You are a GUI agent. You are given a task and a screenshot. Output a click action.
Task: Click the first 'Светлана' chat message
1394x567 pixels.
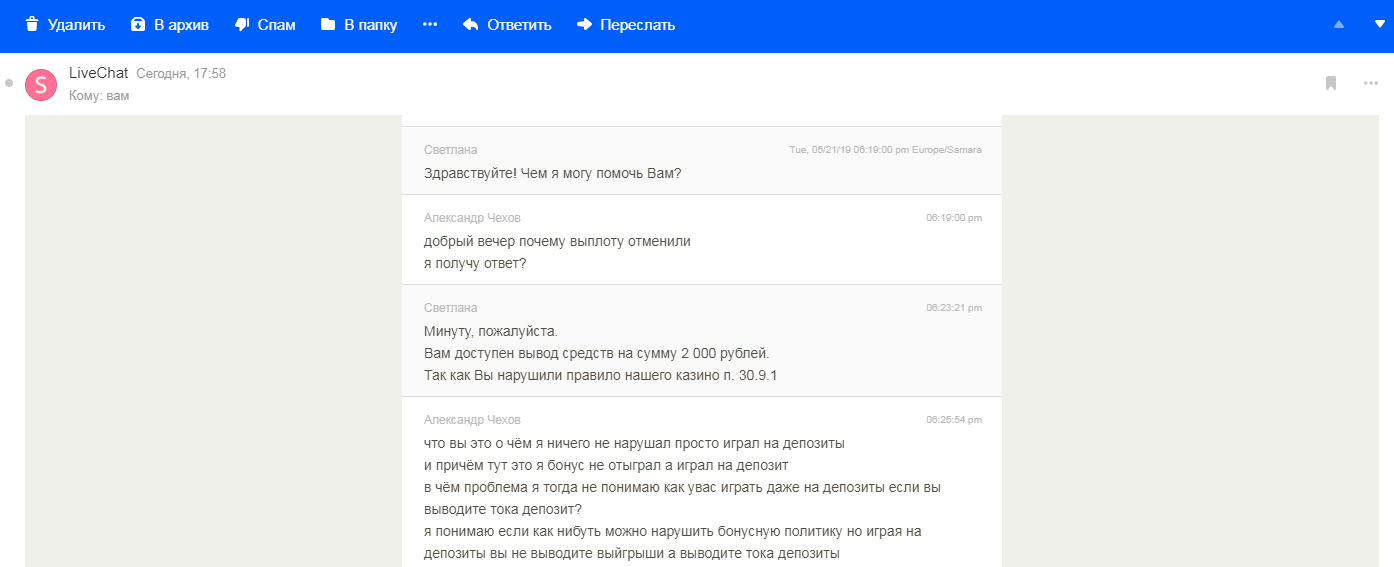552,173
